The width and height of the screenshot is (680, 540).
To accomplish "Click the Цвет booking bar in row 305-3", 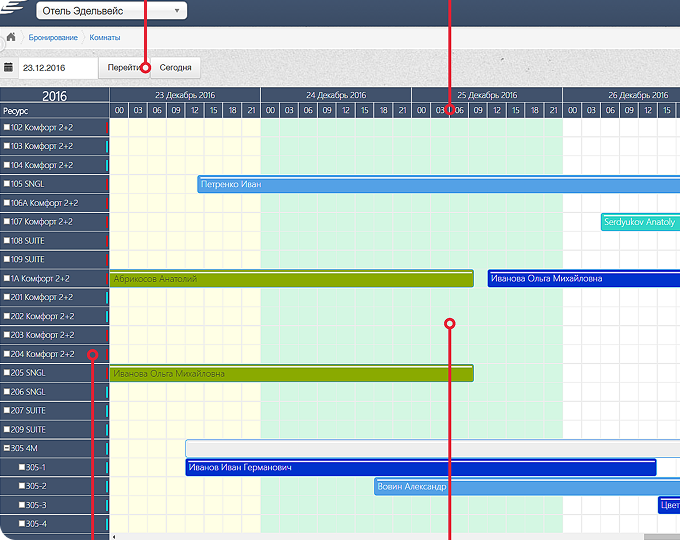I will [669, 505].
